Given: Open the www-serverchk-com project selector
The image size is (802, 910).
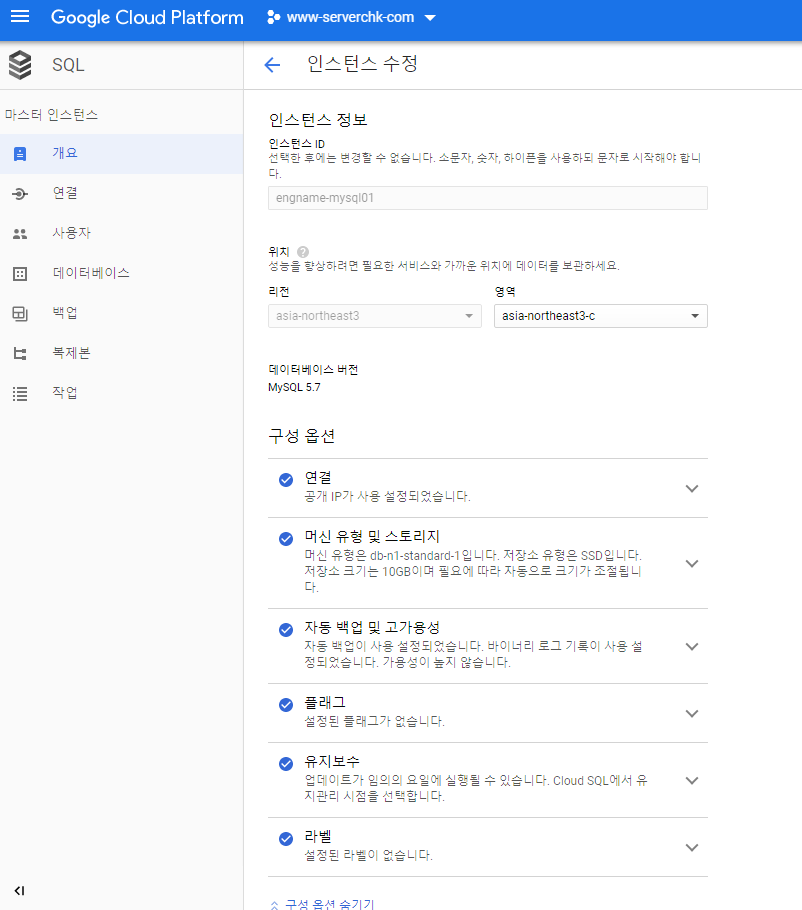Looking at the screenshot, I should (x=350, y=17).
